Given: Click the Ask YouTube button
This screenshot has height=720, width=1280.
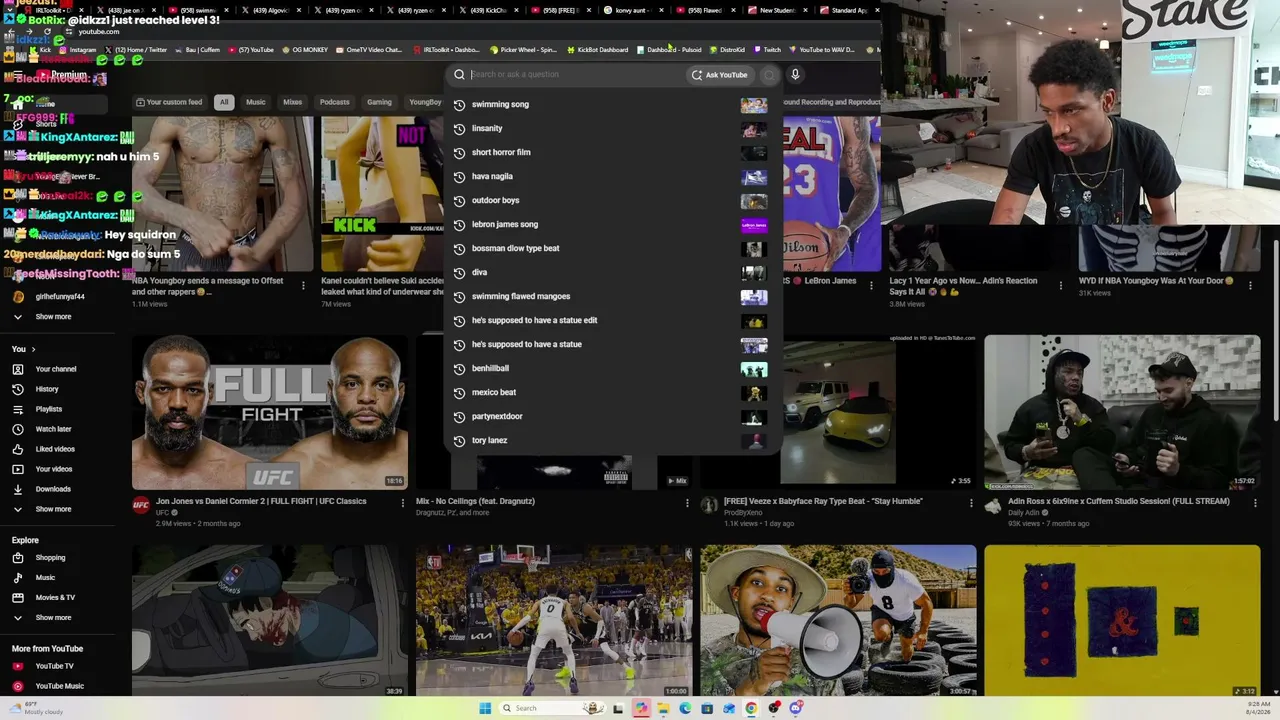Looking at the screenshot, I should click(x=719, y=75).
